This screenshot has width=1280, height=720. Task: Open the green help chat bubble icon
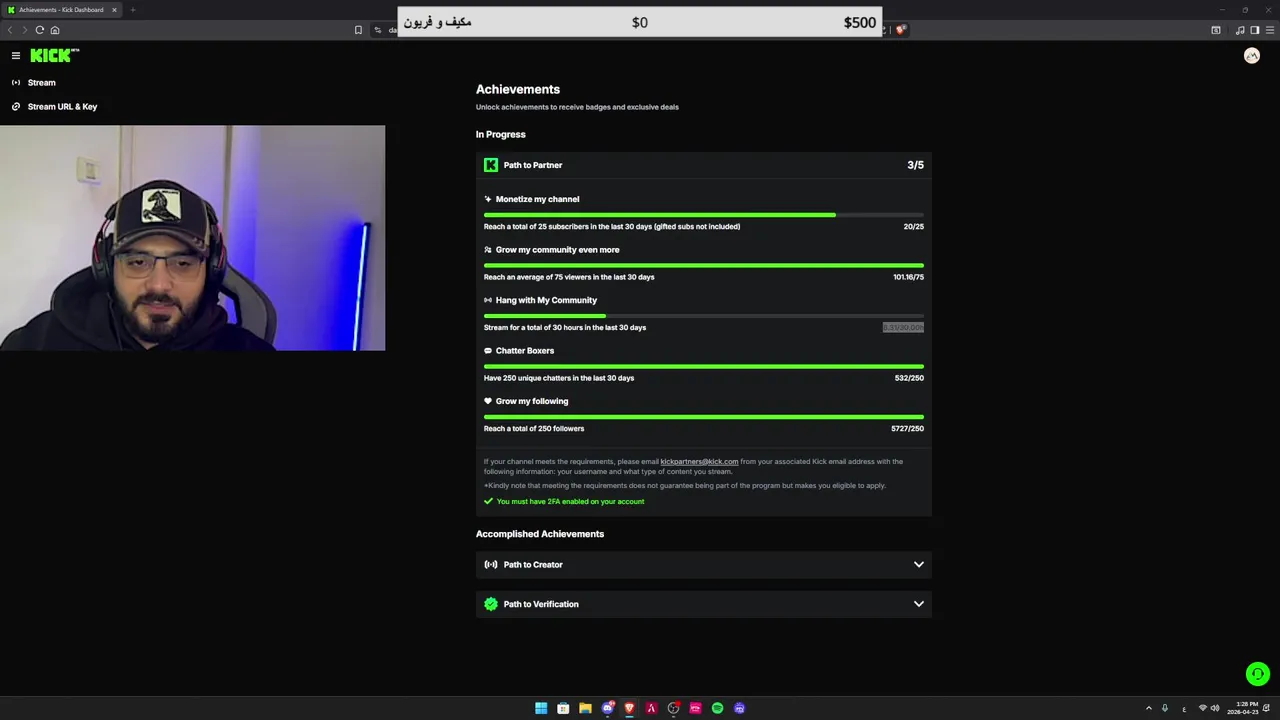point(1258,674)
